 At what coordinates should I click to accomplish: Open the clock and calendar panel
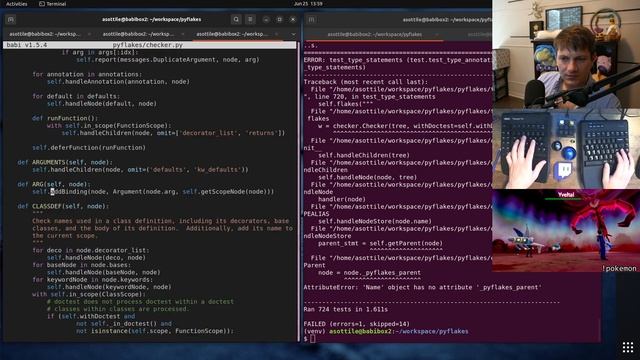click(x=308, y=4)
